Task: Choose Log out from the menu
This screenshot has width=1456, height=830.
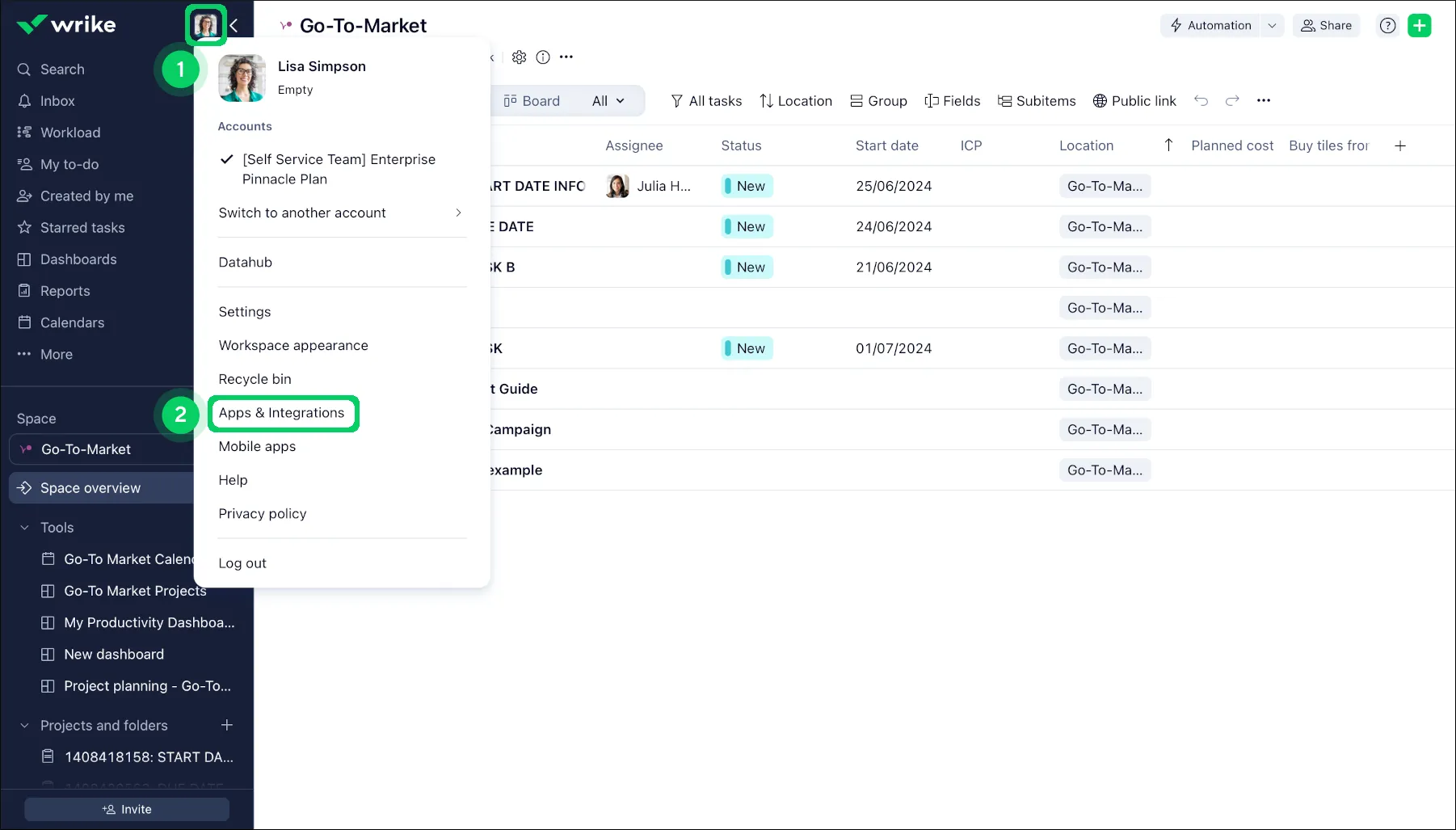Action: (x=242, y=562)
